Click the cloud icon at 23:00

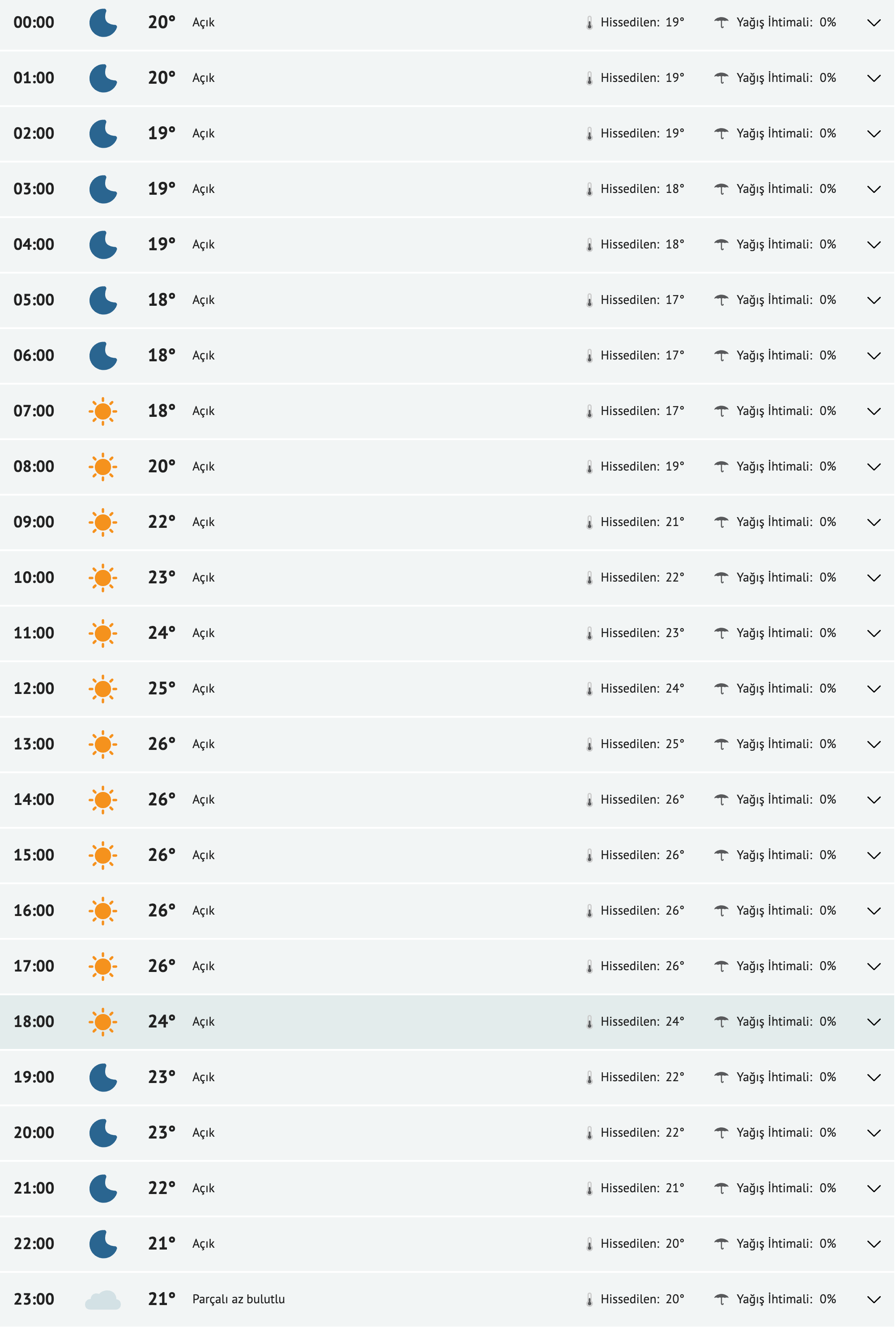[103, 1299]
